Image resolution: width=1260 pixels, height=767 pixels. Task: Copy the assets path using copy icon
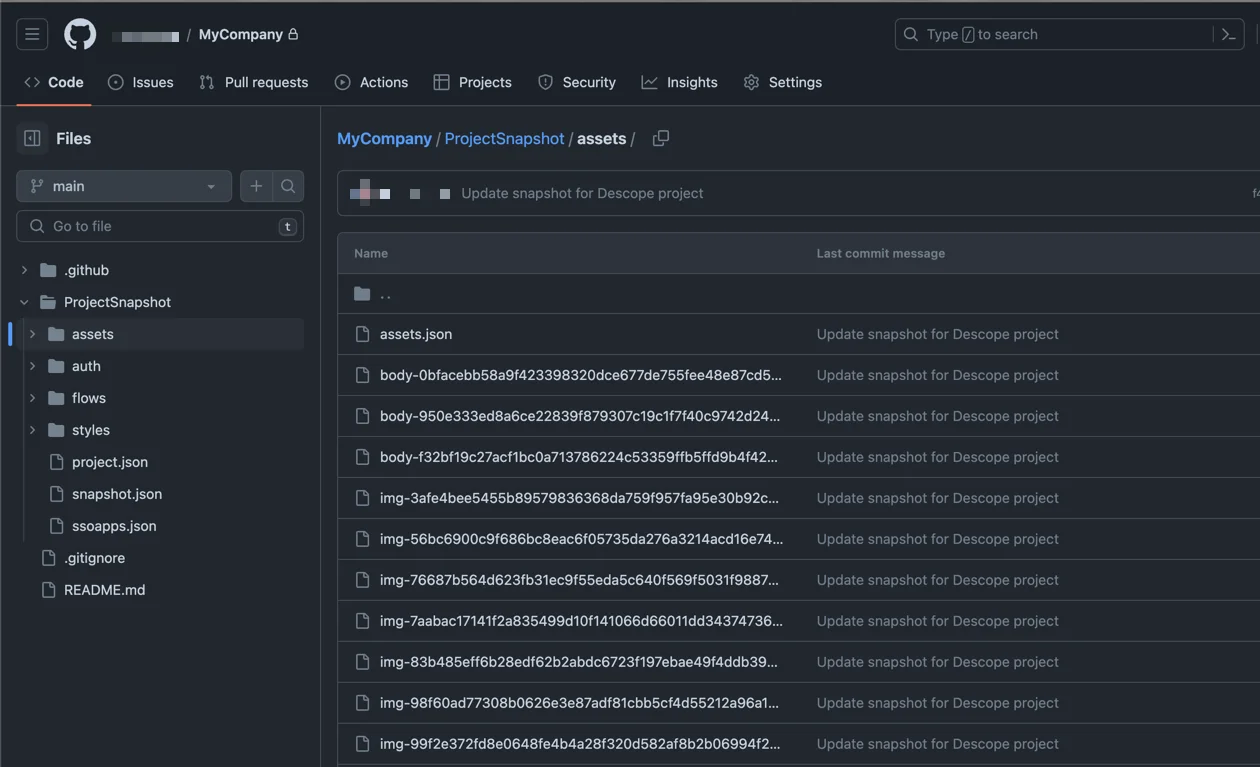pos(659,138)
